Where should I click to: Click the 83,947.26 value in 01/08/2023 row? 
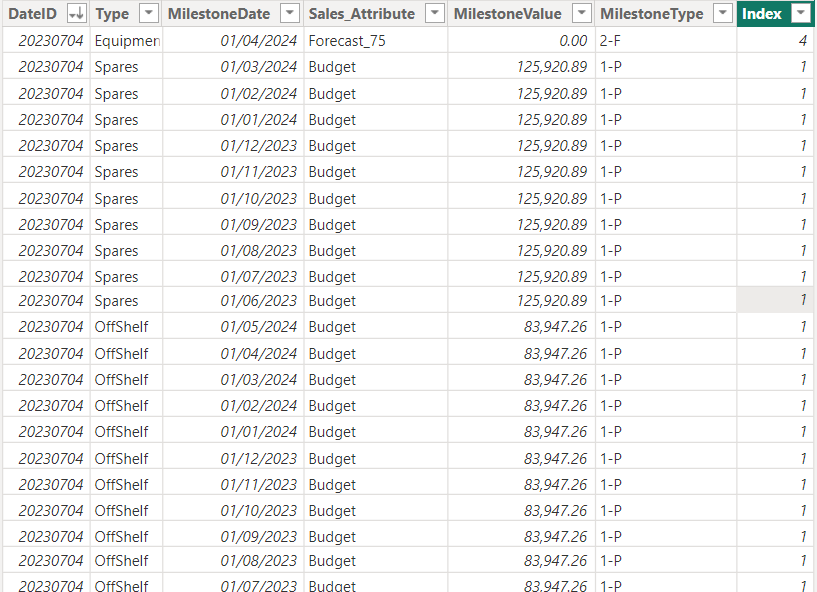click(521, 561)
